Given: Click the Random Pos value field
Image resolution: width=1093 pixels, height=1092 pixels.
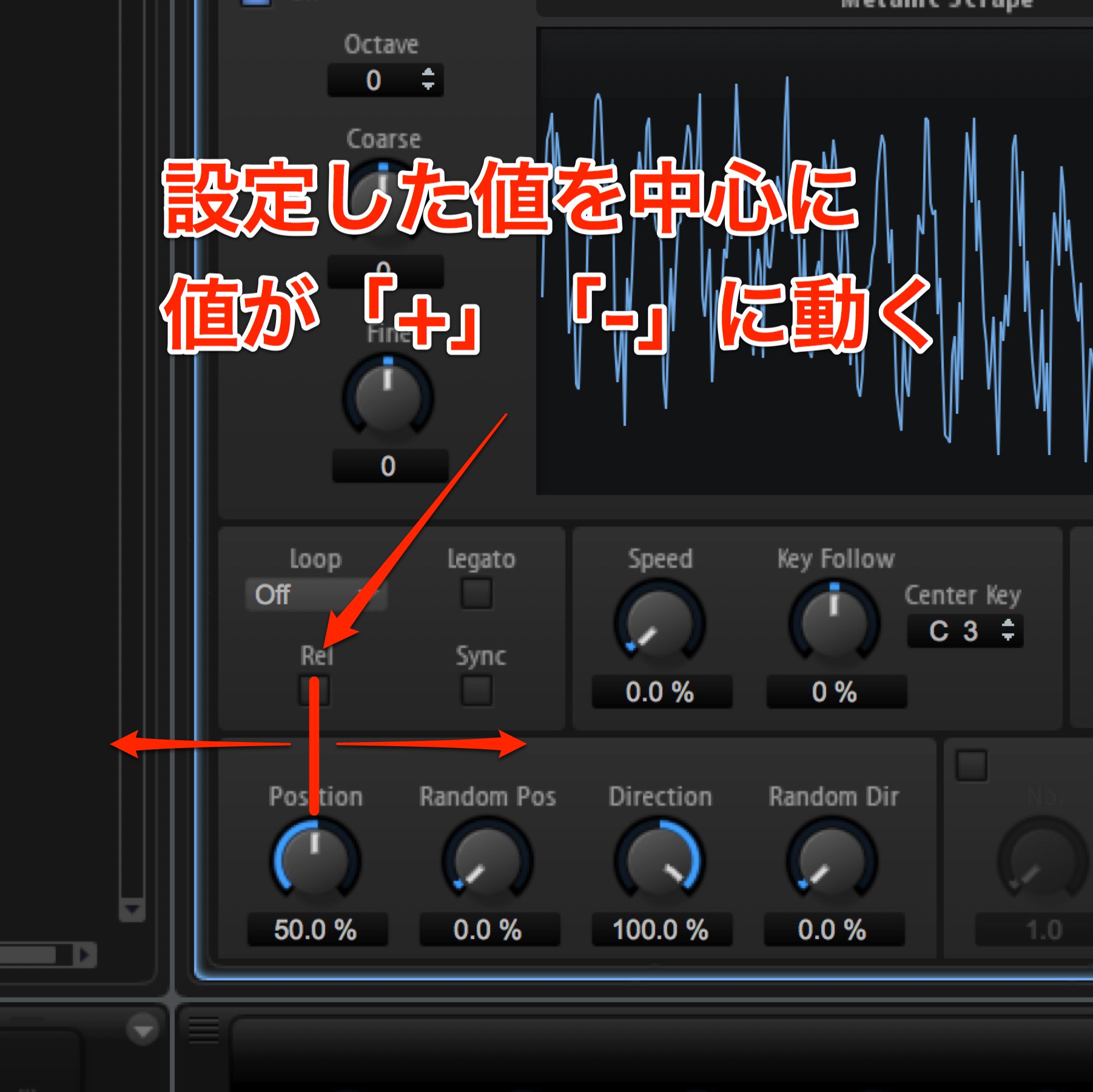Looking at the screenshot, I should (x=489, y=929).
